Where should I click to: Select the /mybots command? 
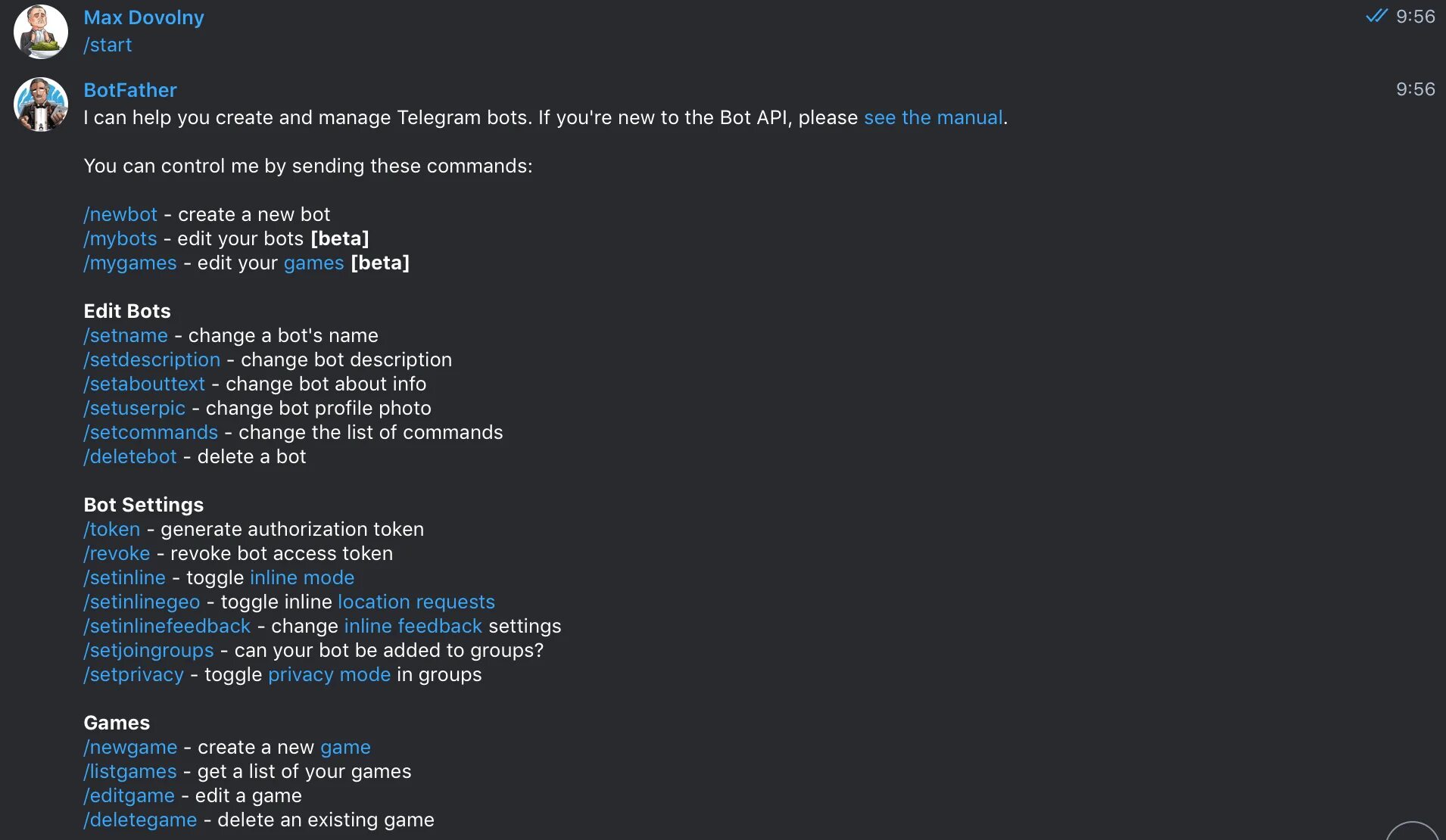[x=120, y=238]
